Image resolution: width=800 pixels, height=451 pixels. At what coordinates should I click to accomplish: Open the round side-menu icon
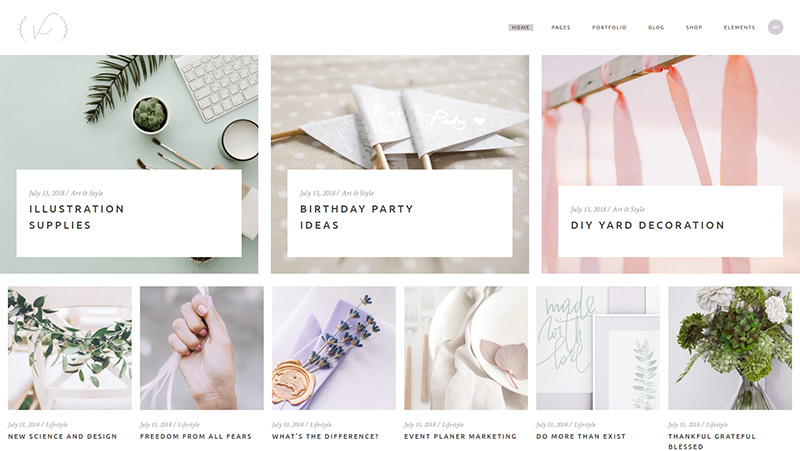(776, 28)
